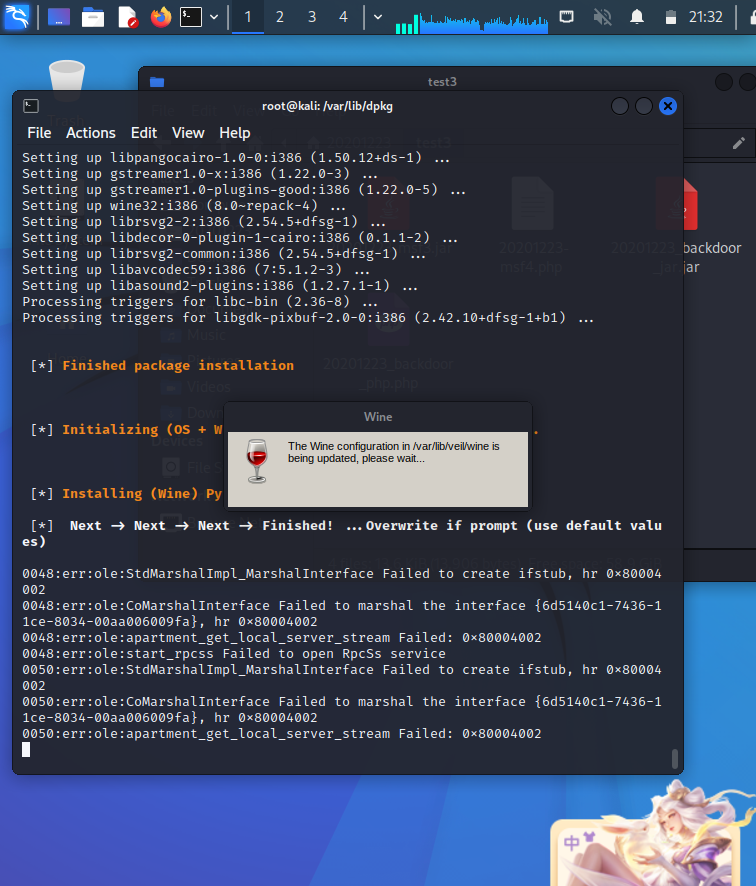Click the "Installing (Wine) Py" line
This screenshot has height=886, width=756.
[126, 493]
